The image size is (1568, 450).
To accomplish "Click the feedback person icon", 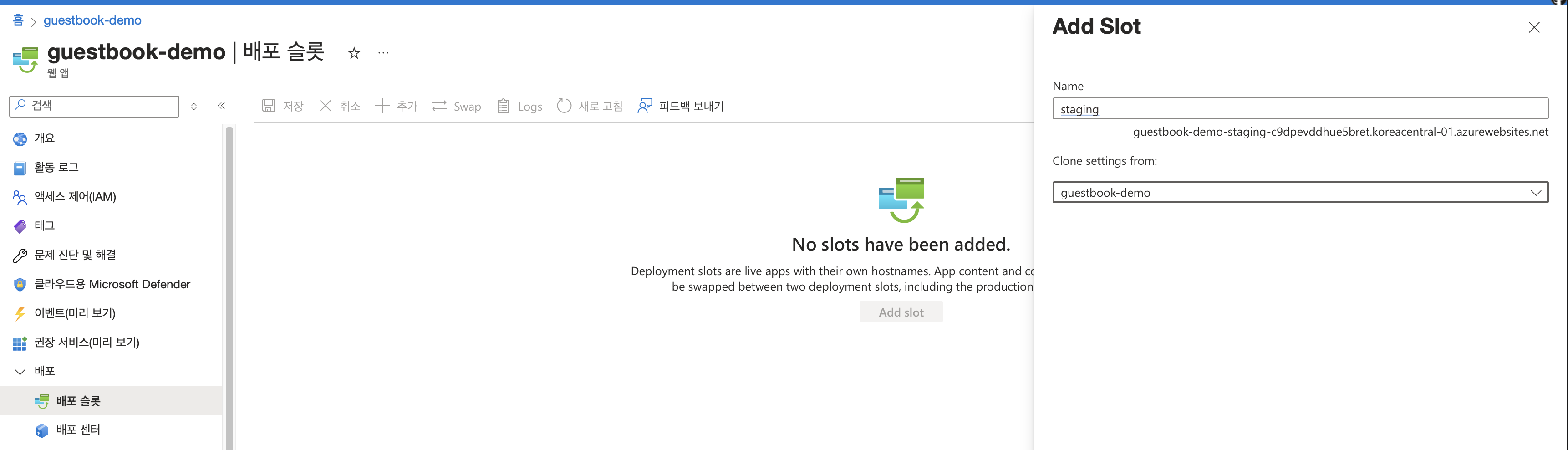I will [x=645, y=106].
